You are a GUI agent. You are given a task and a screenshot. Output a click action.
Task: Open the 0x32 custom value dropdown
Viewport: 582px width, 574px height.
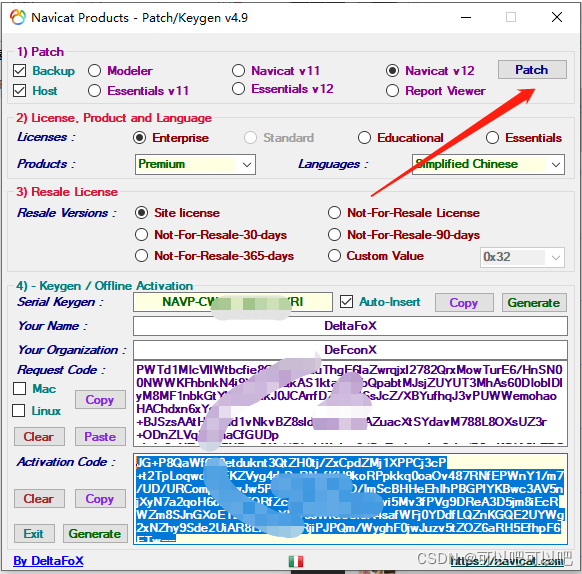point(522,257)
